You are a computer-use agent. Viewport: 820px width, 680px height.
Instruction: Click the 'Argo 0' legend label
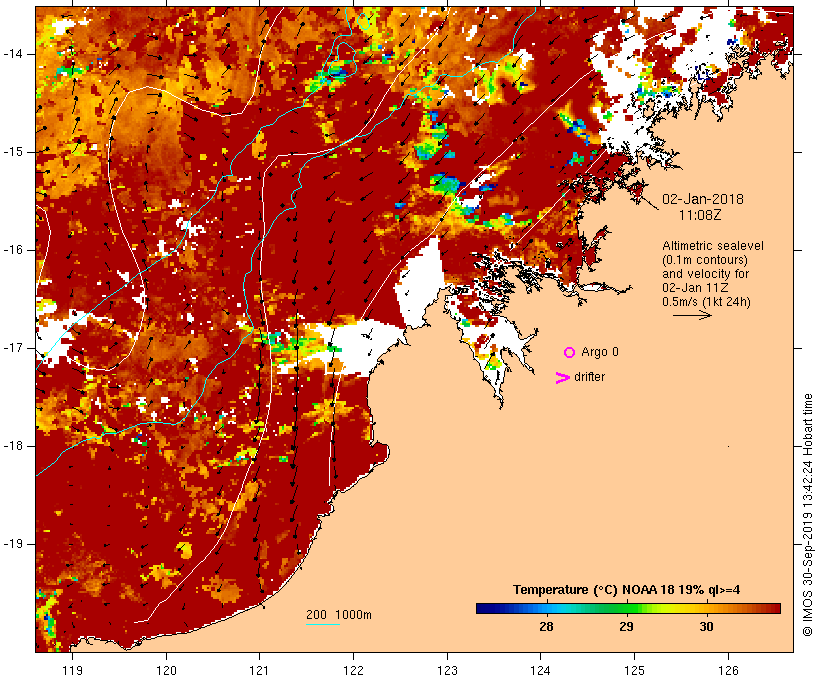coord(600,352)
